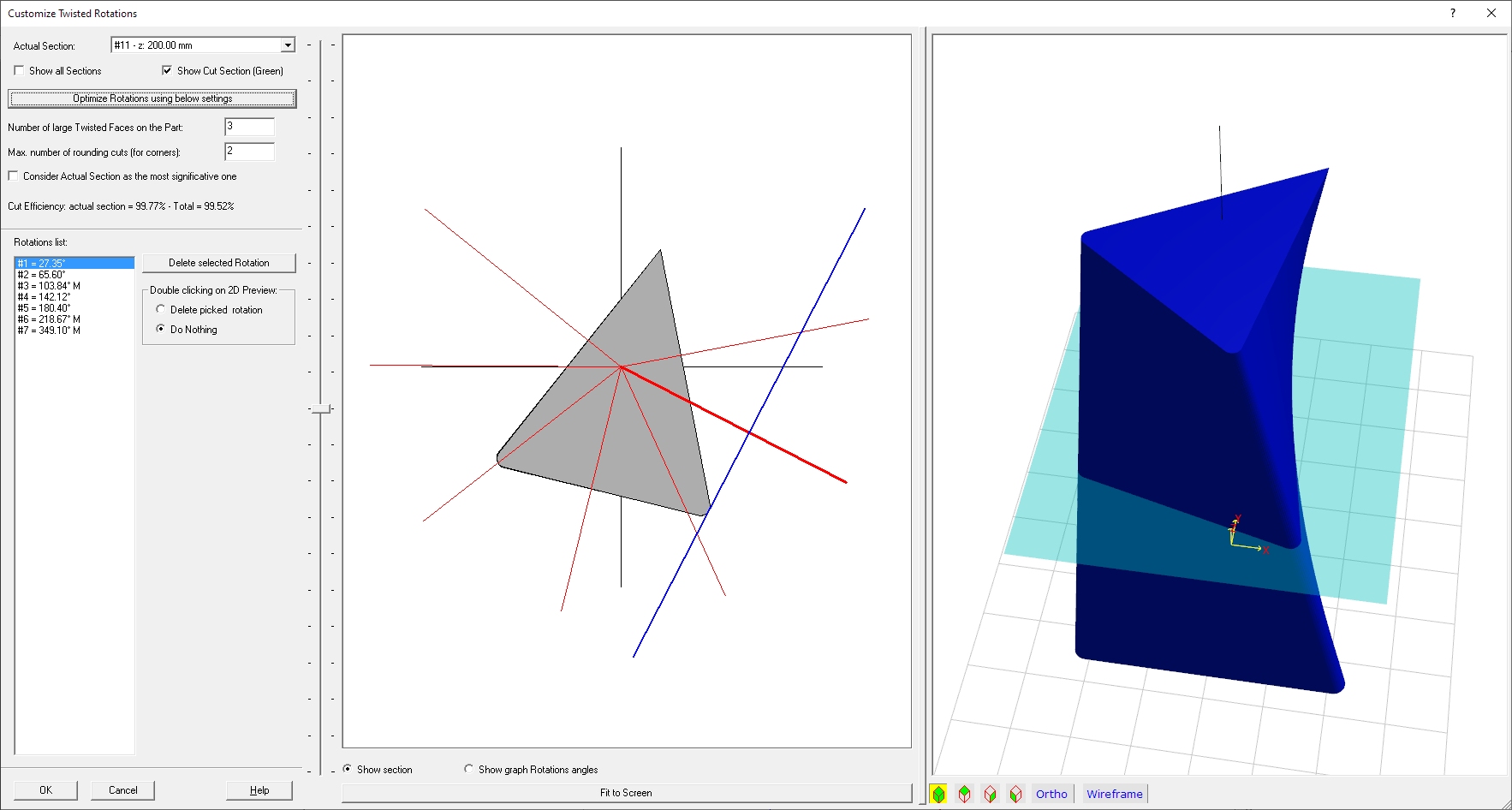This screenshot has width=1512, height=810.
Task: Select rotation #7 = 349.10° M
Action: click(74, 331)
